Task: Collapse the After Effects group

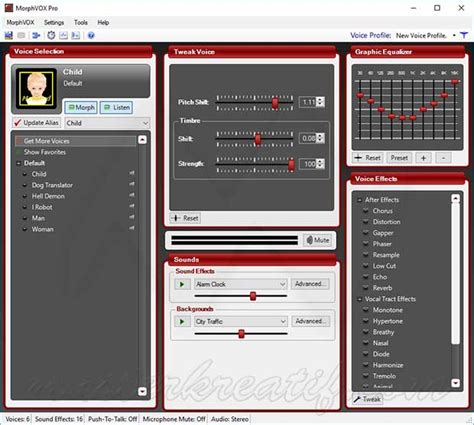Action: click(359, 200)
